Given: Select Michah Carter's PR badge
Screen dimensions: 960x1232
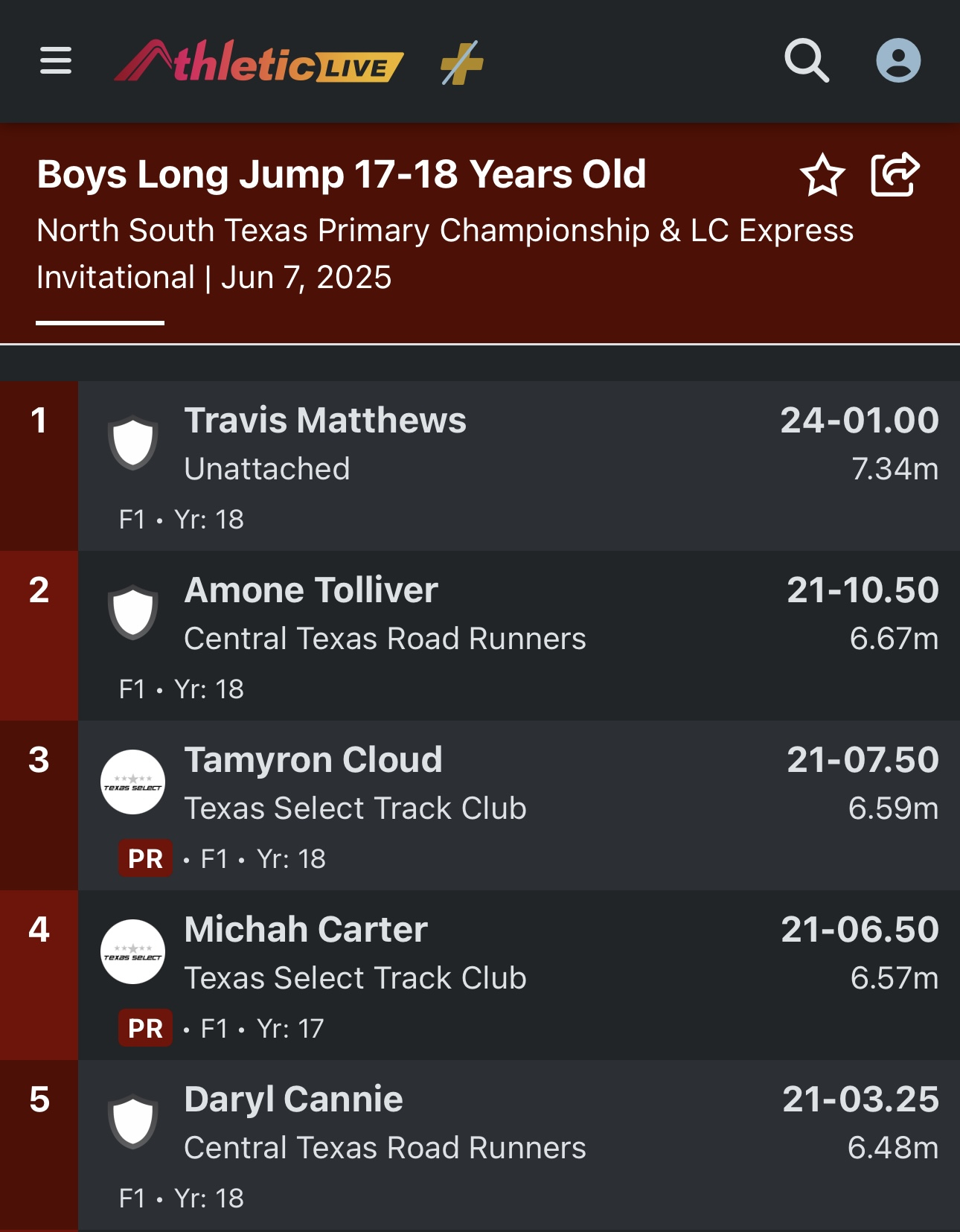Looking at the screenshot, I should coord(145,1028).
